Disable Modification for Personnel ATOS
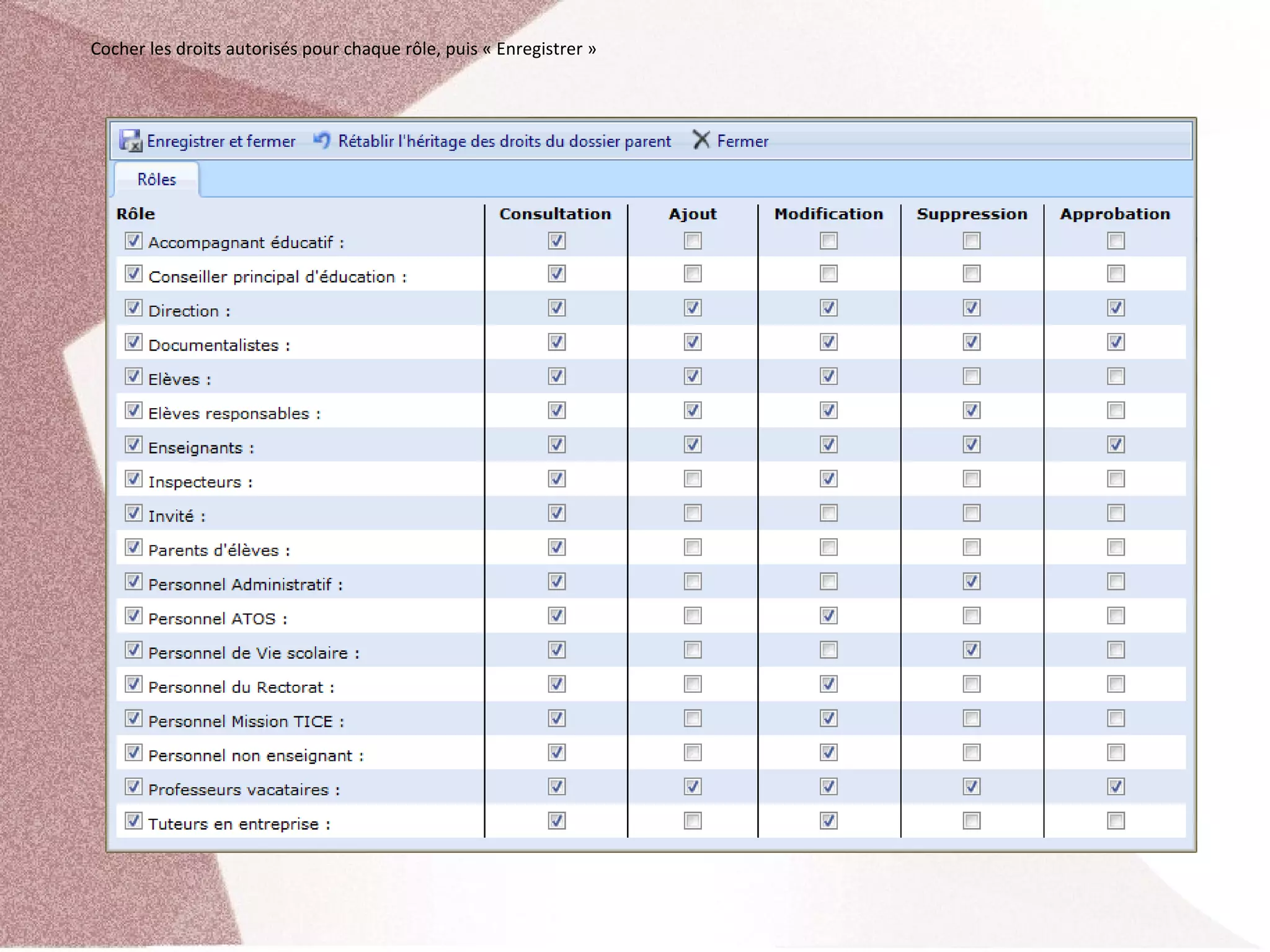This screenshot has width=1270, height=952. (828, 616)
